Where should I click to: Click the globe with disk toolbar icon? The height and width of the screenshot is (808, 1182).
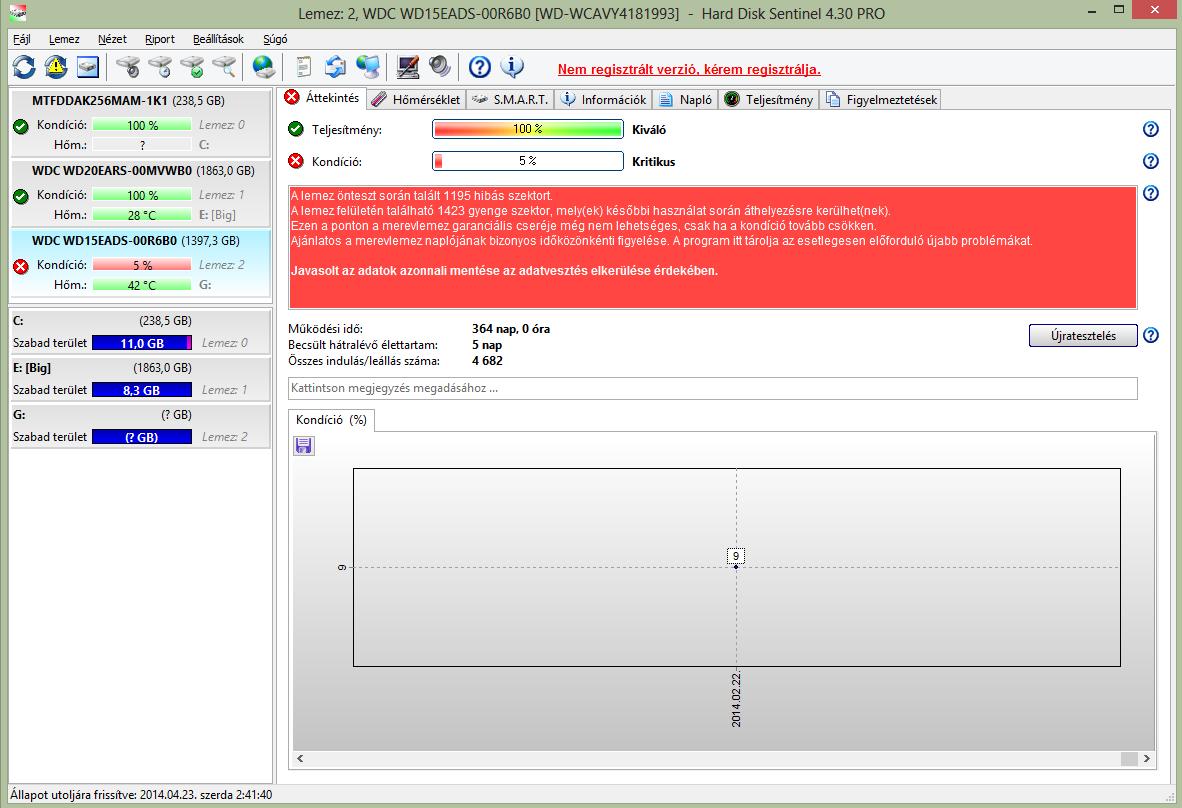(x=263, y=67)
